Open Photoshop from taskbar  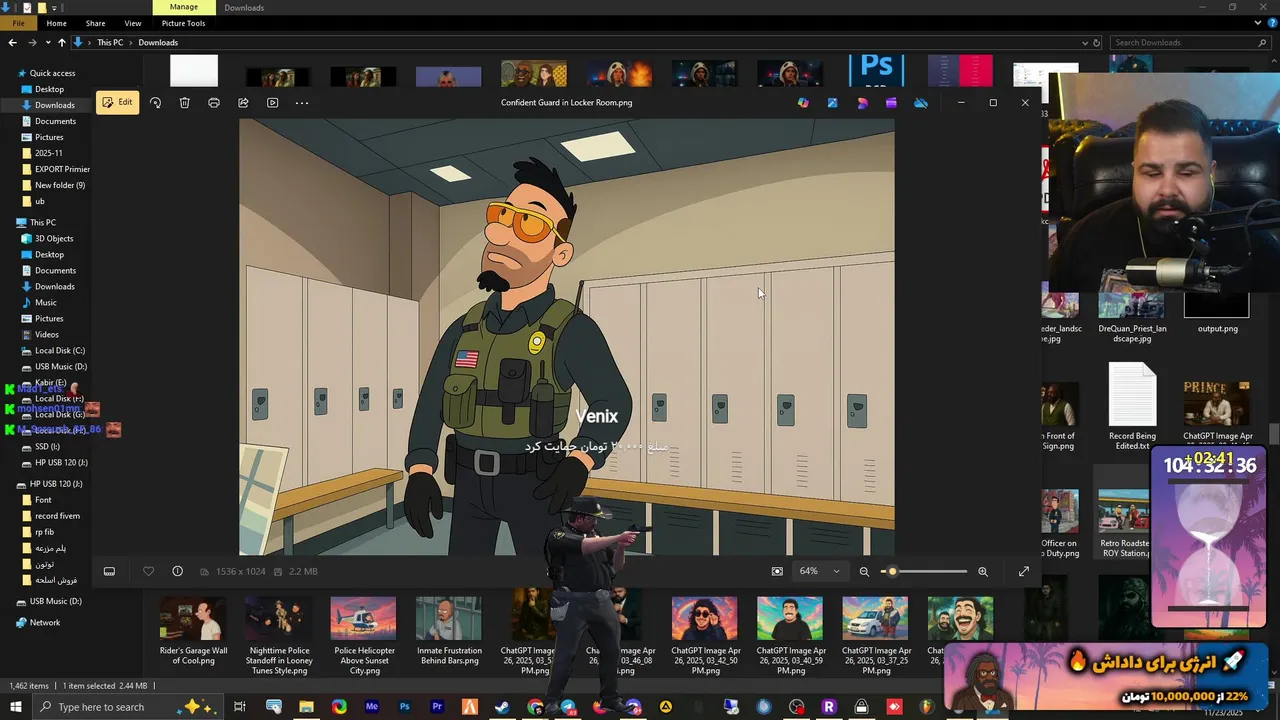[404, 707]
